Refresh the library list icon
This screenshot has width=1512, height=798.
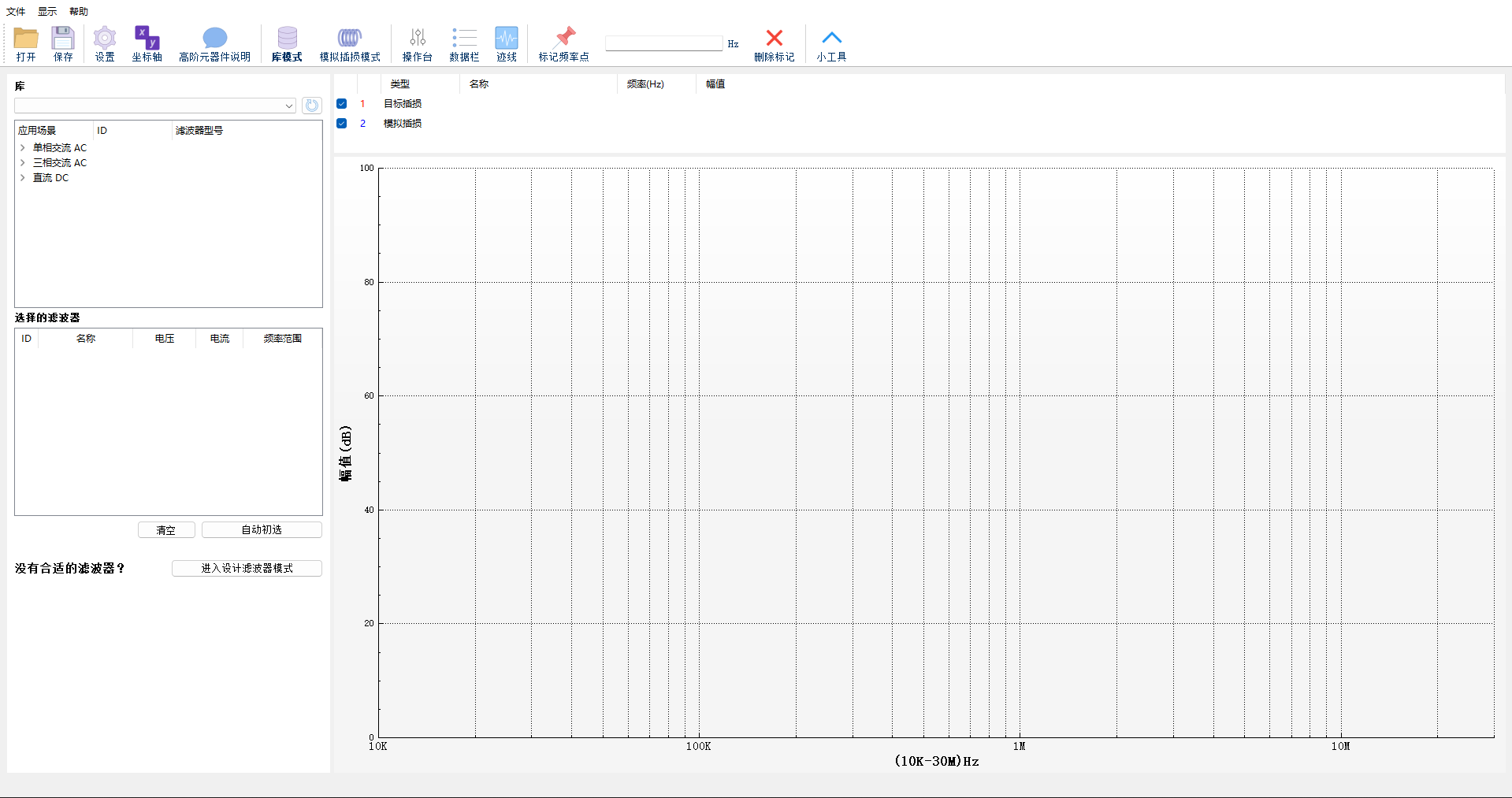coord(312,106)
